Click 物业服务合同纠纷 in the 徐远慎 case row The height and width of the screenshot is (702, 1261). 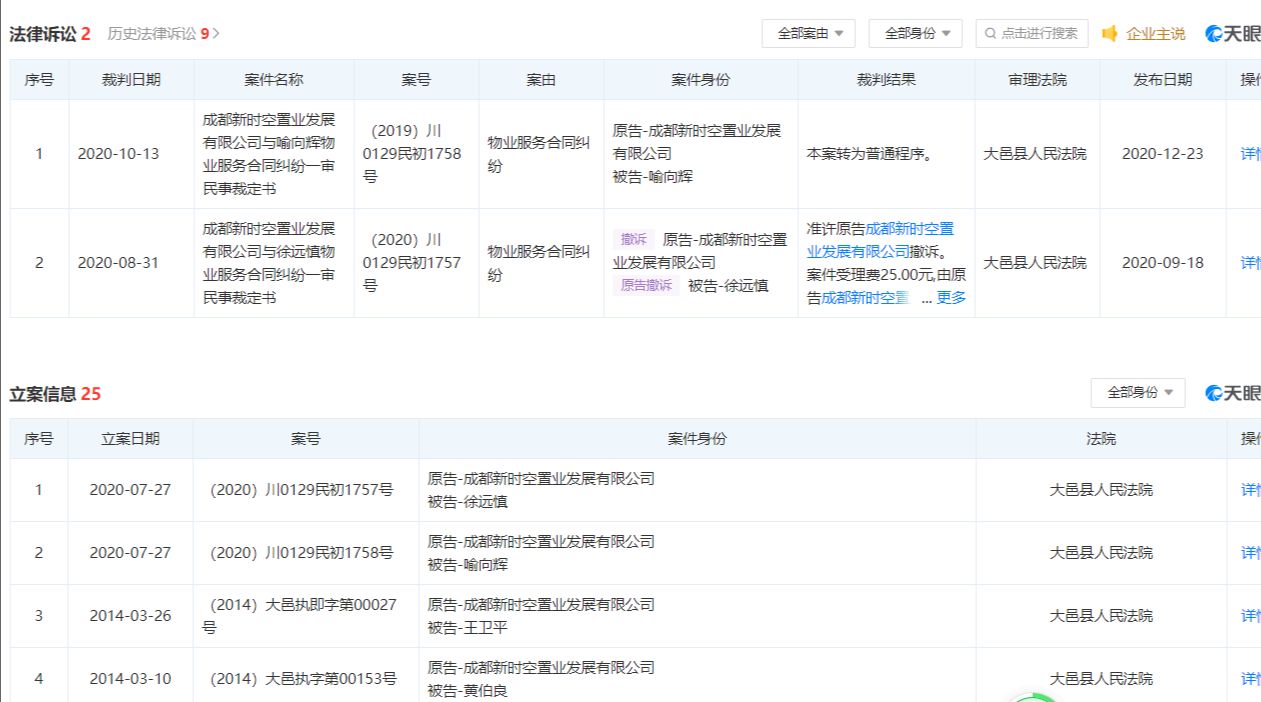pyautogui.click(x=538, y=263)
